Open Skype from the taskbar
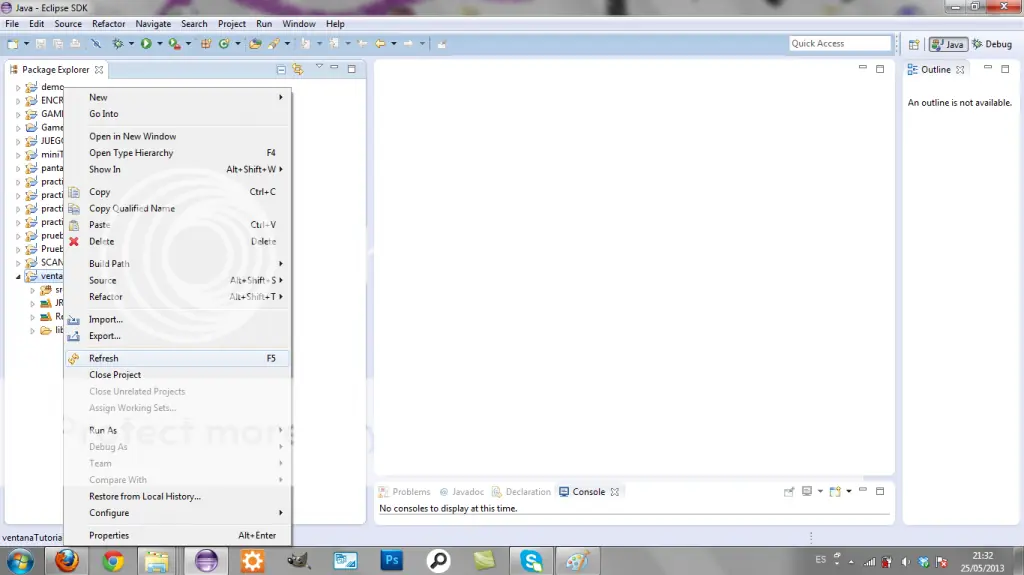Viewport: 1024px width, 575px height. (531, 561)
